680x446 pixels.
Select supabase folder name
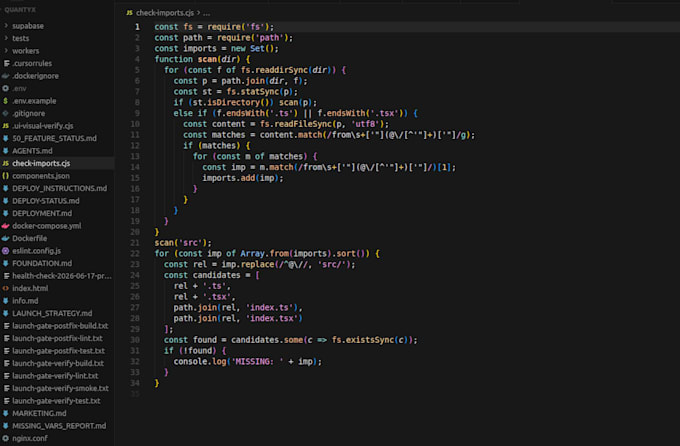coord(28,26)
